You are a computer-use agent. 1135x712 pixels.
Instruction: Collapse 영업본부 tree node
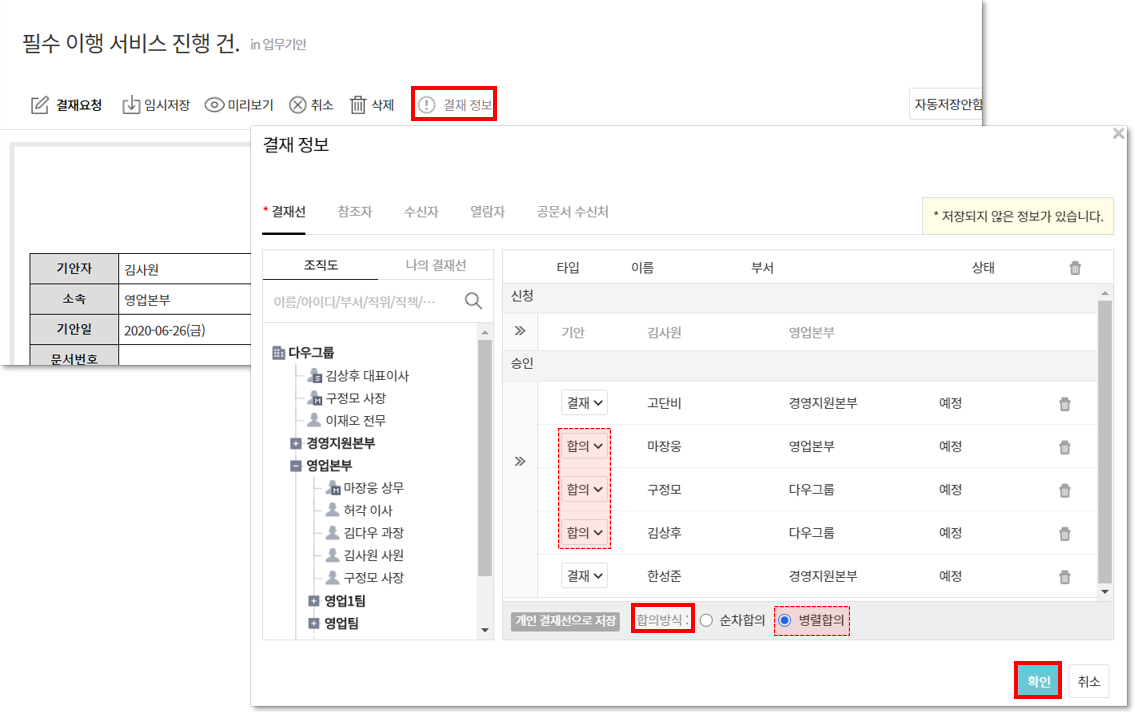[296, 466]
